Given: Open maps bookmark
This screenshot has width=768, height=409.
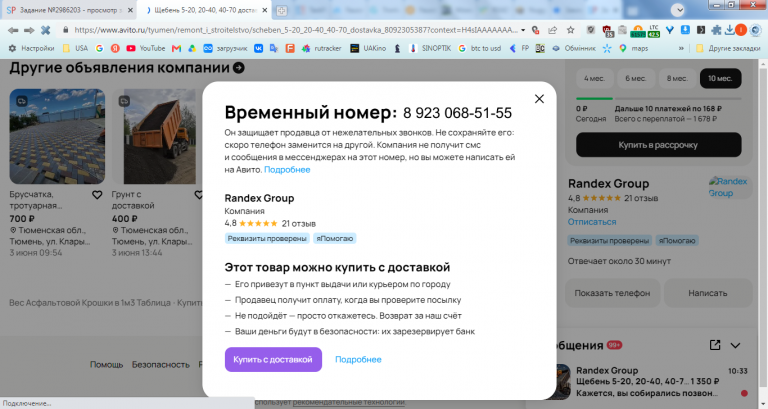Looking at the screenshot, I should point(633,48).
